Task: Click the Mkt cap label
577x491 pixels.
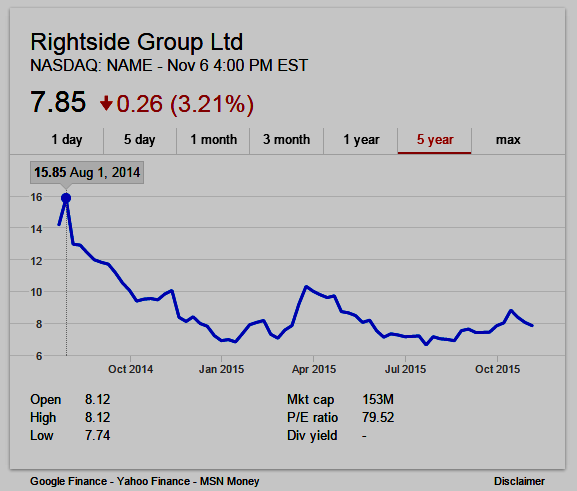Action: coord(311,400)
